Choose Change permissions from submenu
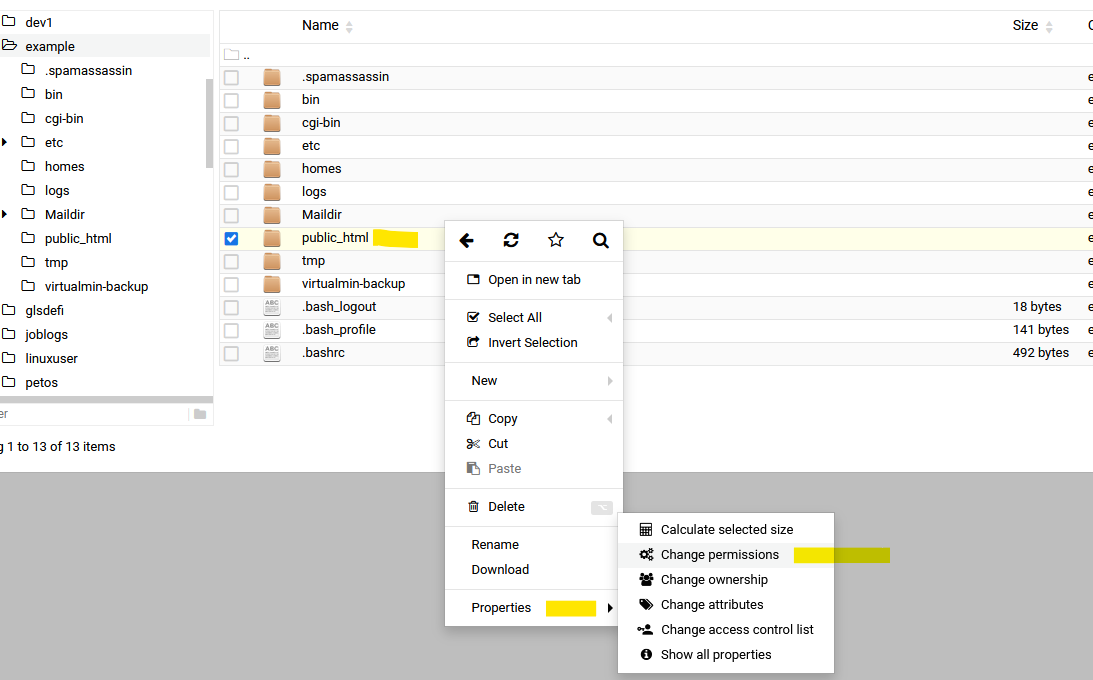The image size is (1093, 680). click(x=719, y=555)
